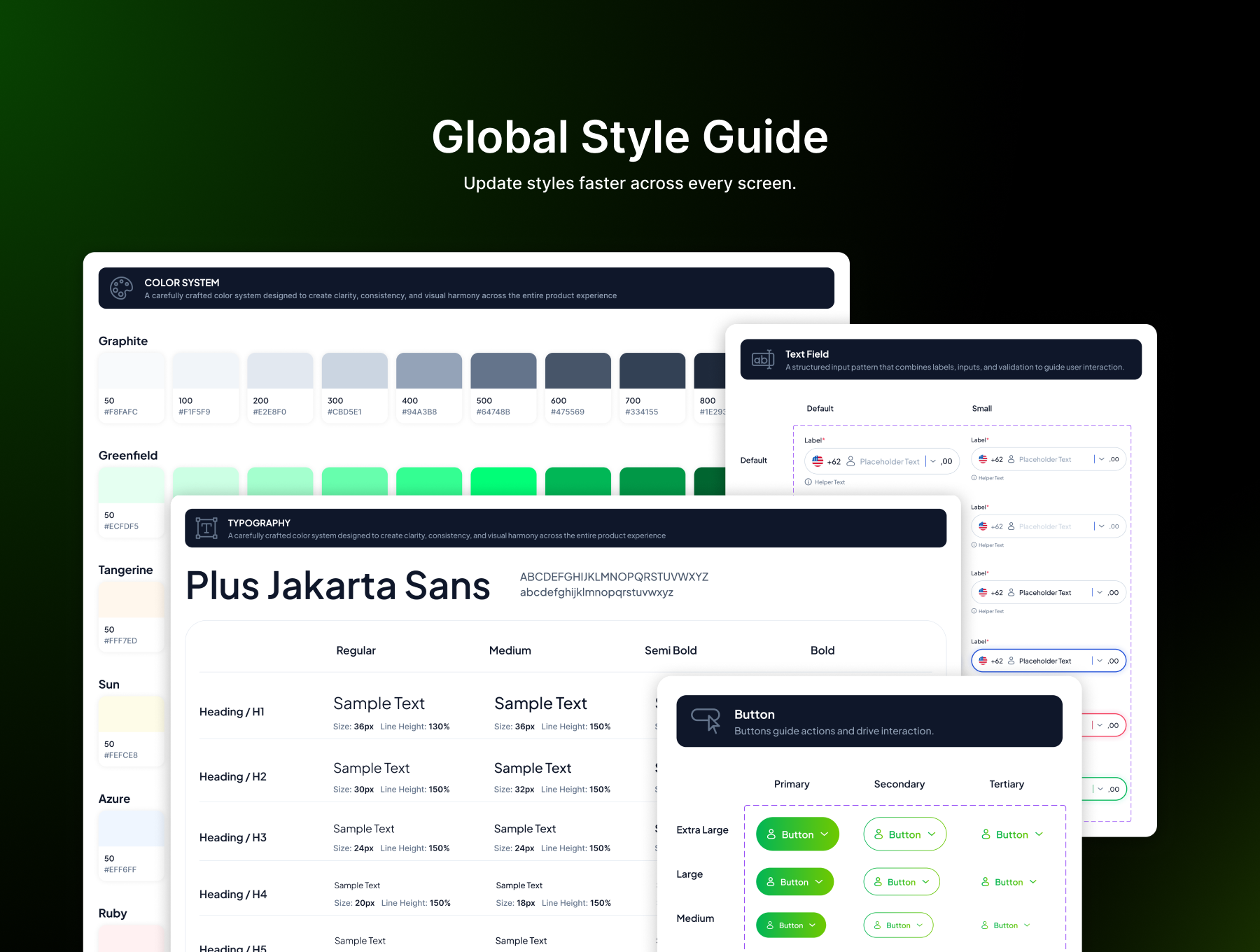This screenshot has height=952, width=1260.
Task: Select the Sun 50 swatch #FEFCE8
Action: (x=132, y=731)
